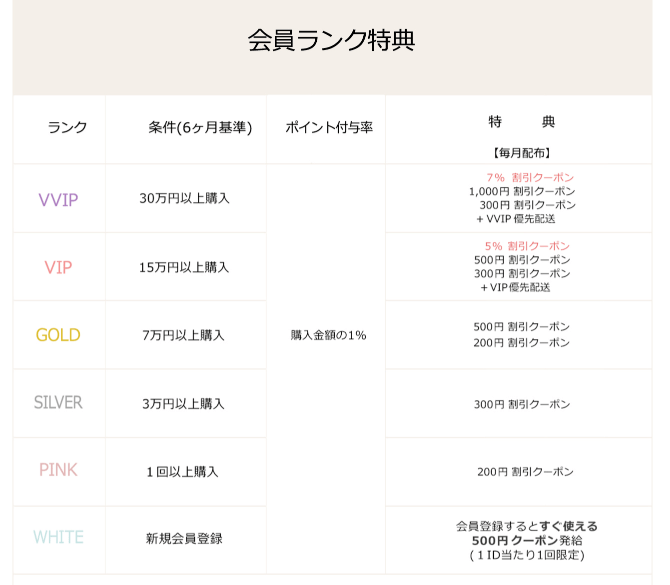Select the VIP rank label
Image resolution: width=670 pixels, height=585 pixels.
click(58, 268)
